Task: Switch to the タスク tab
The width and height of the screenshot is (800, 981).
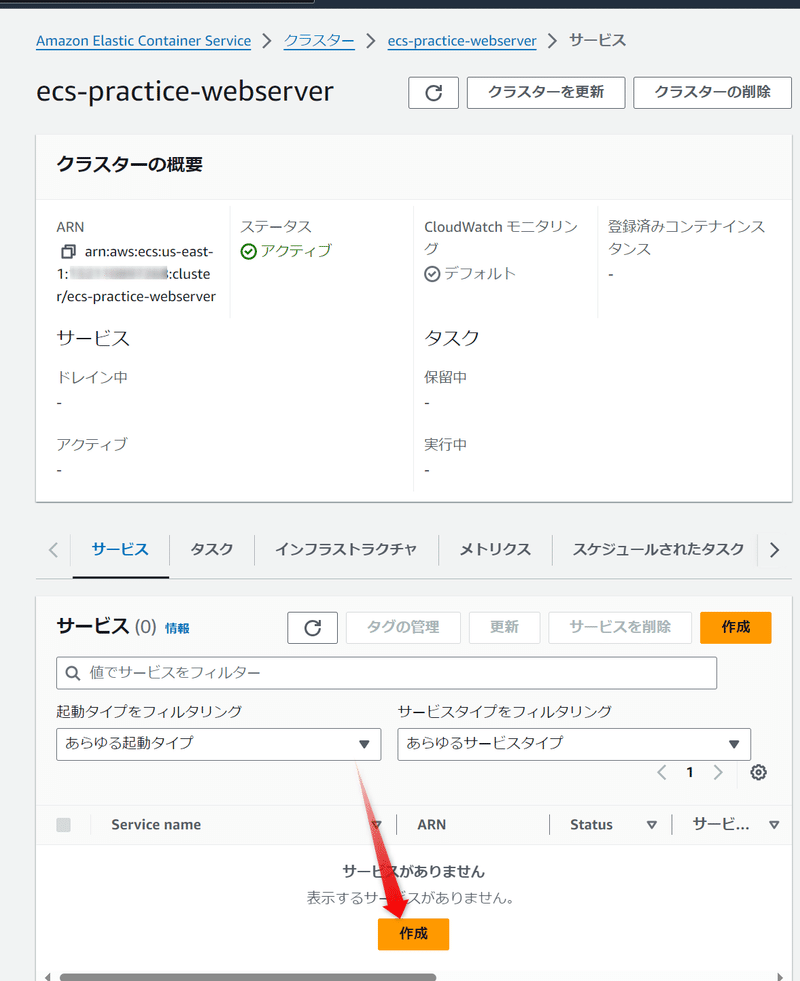Action: pyautogui.click(x=211, y=549)
